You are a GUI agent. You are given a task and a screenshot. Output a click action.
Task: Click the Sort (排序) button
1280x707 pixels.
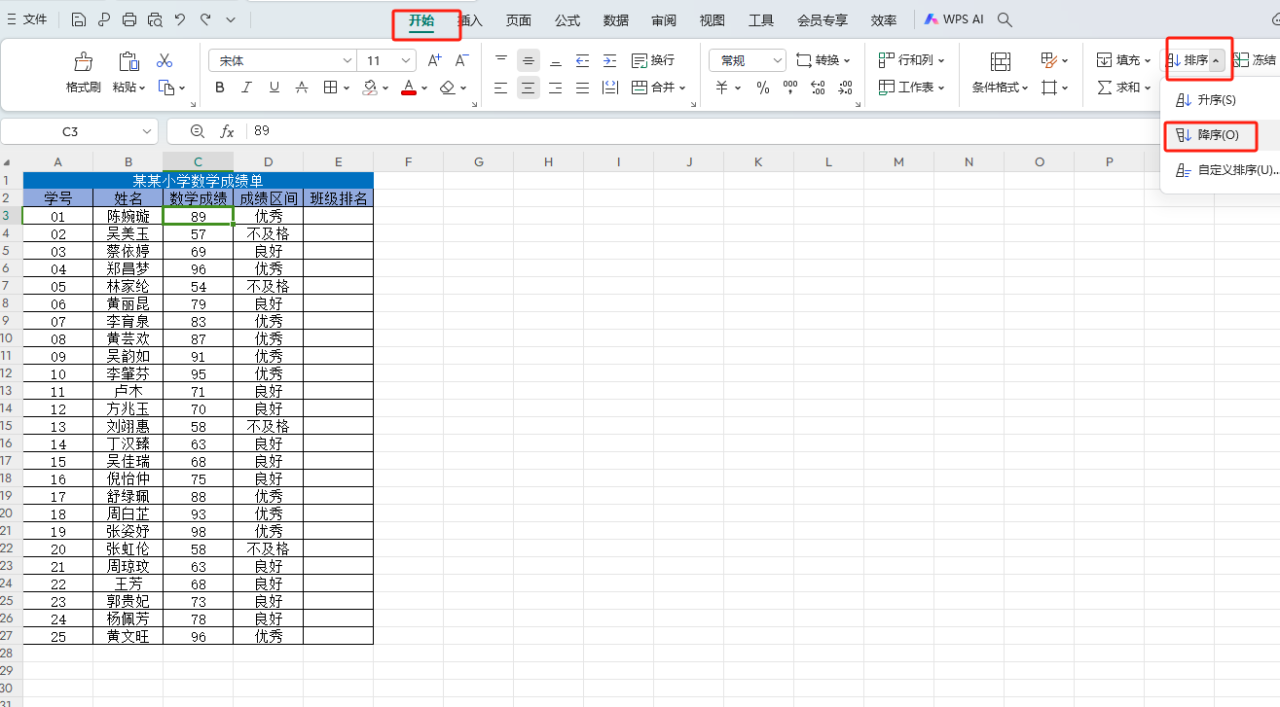click(x=1187, y=61)
